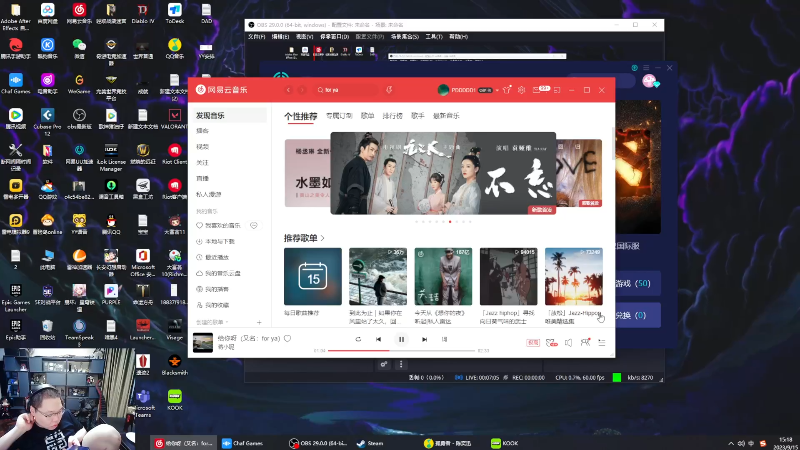This screenshot has height=450, width=800.
Task: Switch to mini player mode icon
Action: pos(557,90)
